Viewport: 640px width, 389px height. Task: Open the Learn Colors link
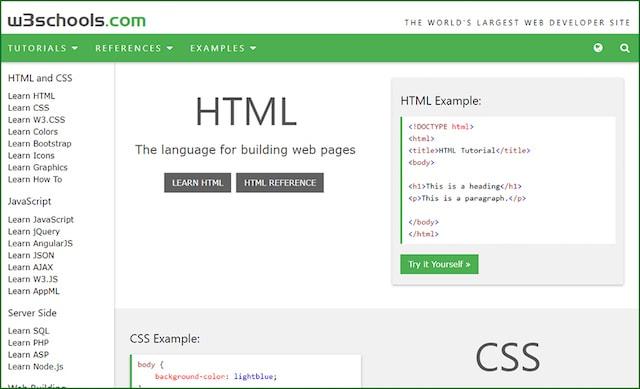pos(33,131)
